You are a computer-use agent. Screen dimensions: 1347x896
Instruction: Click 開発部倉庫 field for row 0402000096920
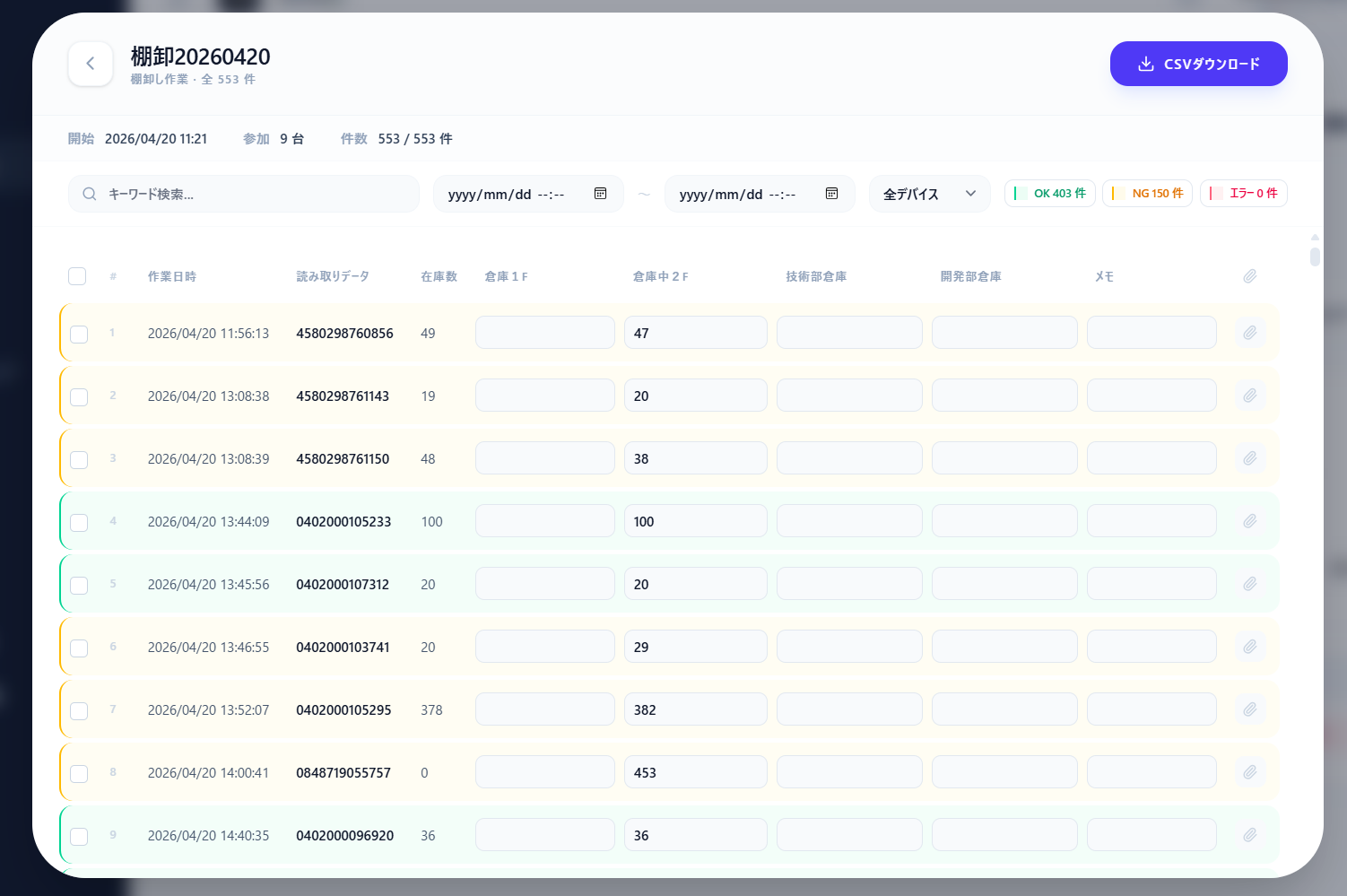click(1004, 835)
